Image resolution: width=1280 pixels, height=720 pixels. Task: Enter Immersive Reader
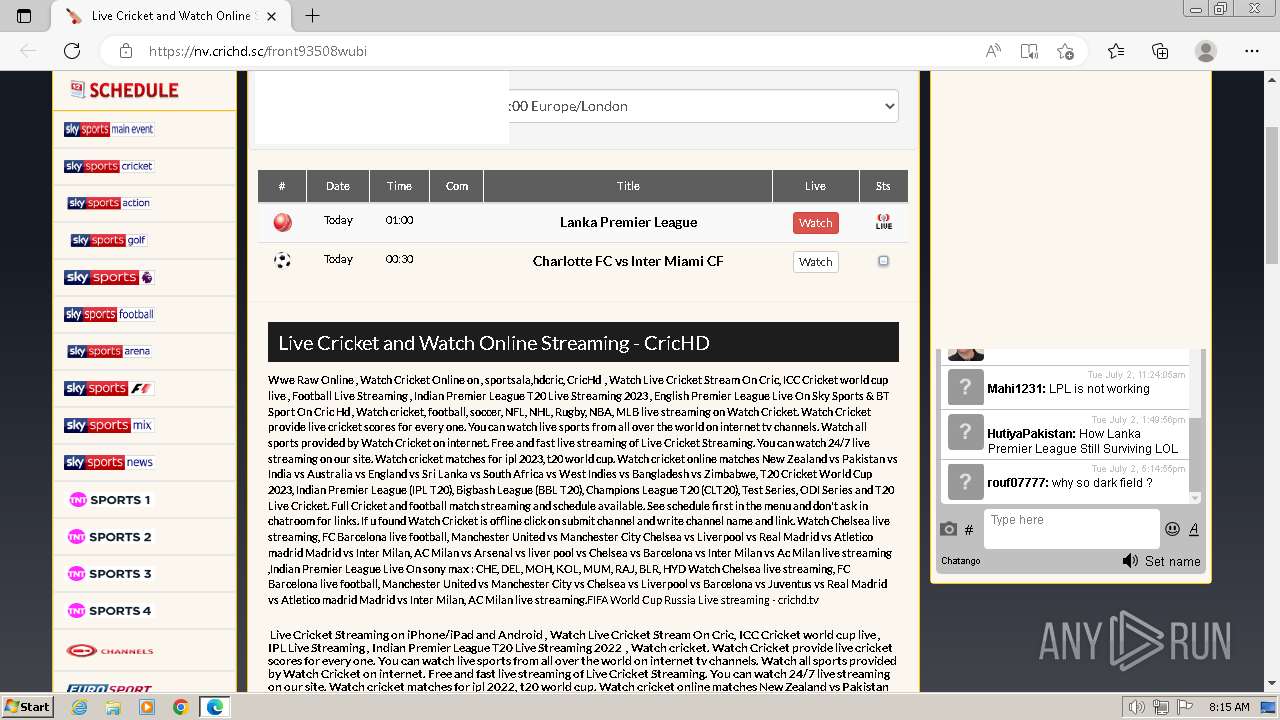1029,51
